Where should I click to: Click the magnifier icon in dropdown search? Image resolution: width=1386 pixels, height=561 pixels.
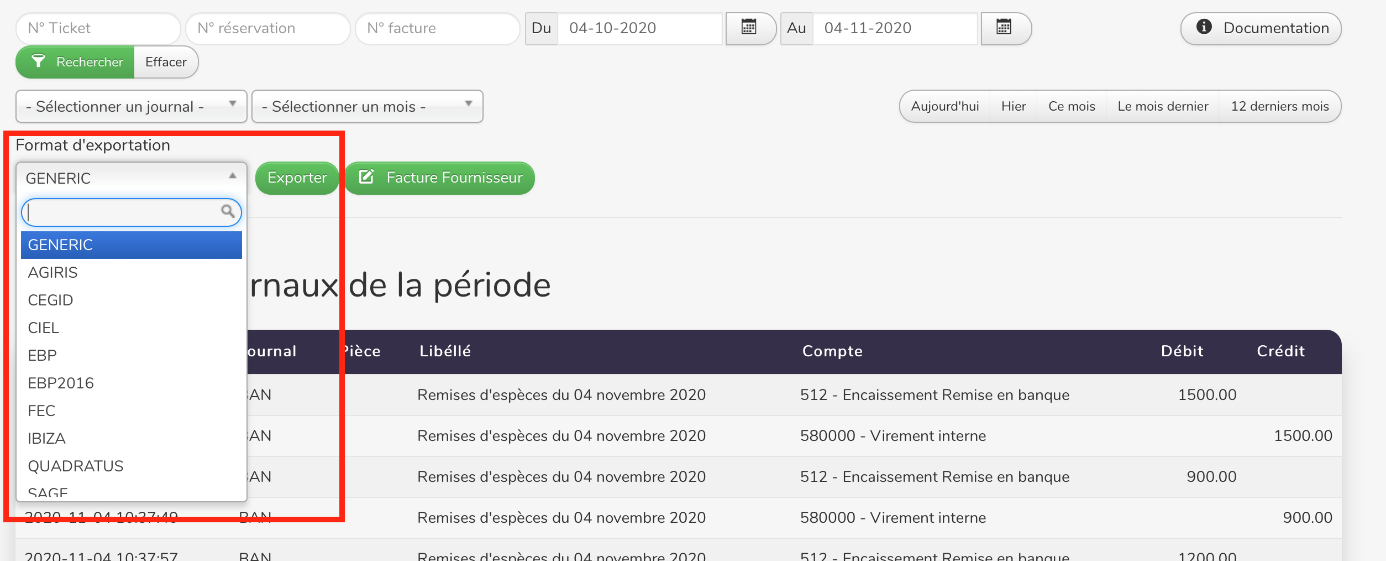click(x=228, y=211)
